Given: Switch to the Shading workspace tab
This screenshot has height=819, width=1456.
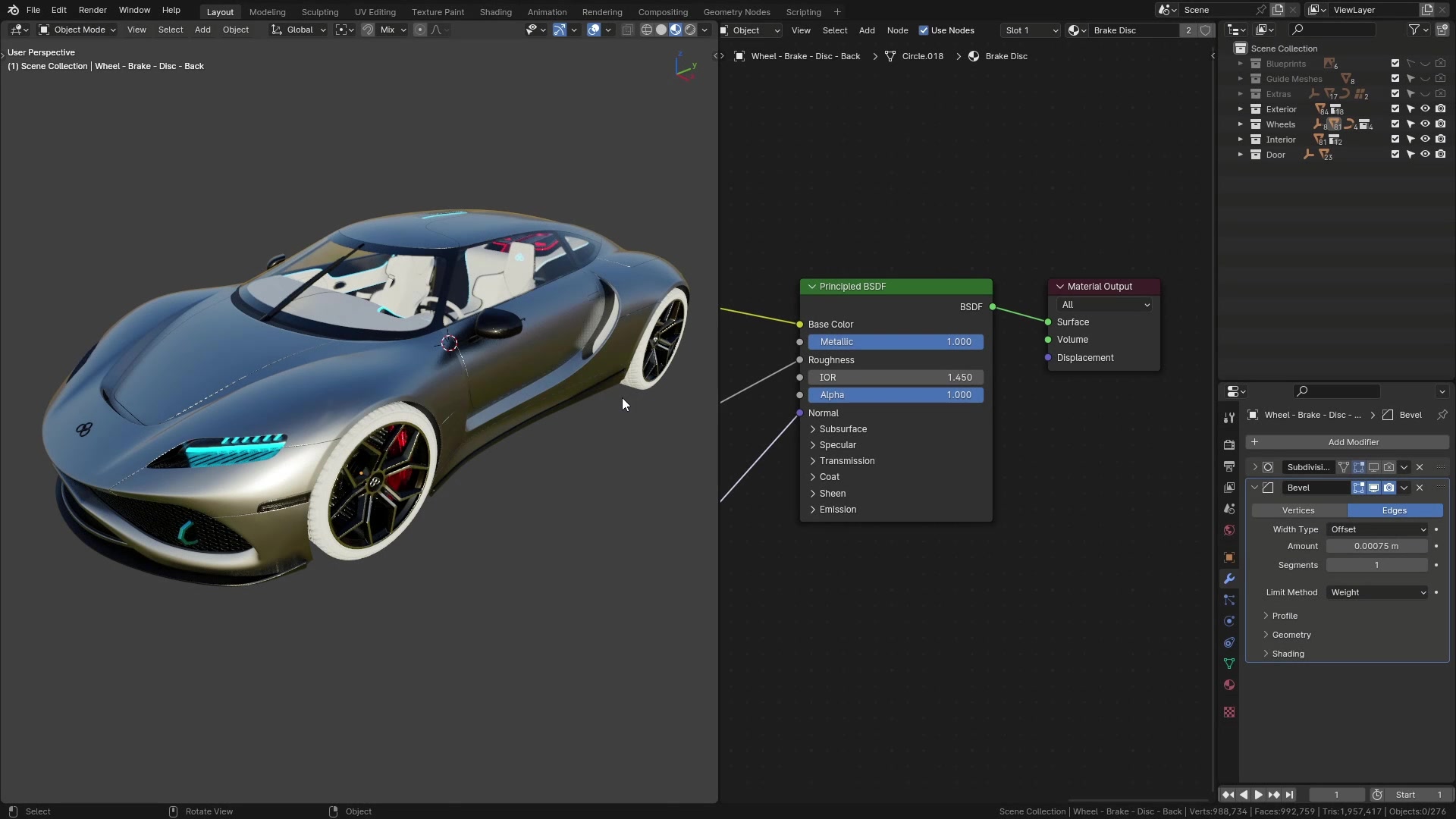Looking at the screenshot, I should [495, 12].
